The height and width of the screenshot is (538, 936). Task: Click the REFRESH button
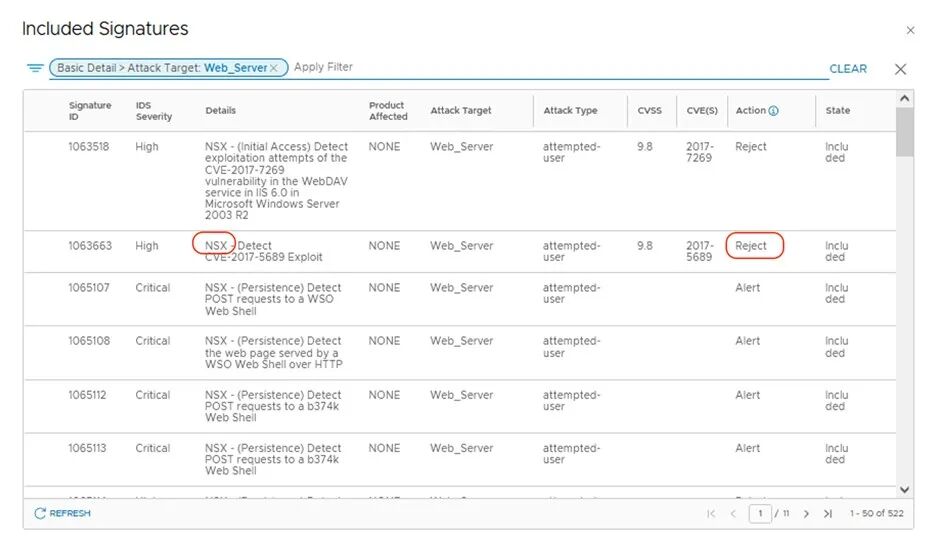coord(63,513)
